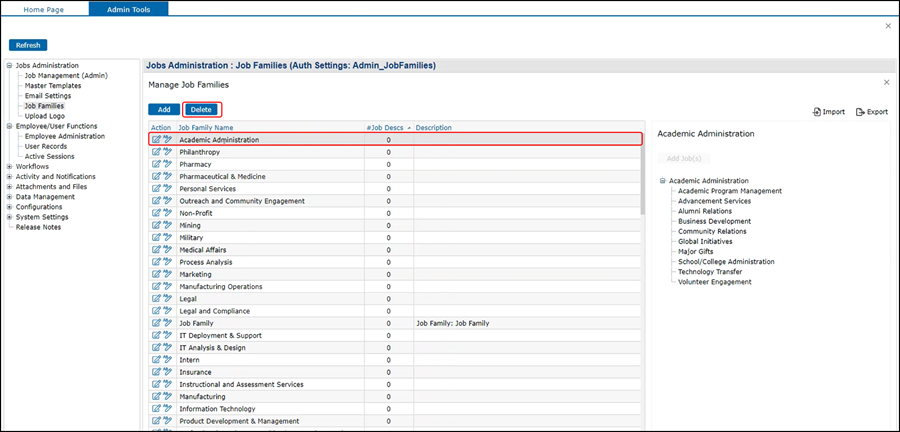
Task: Click the second action icon beside Insurance
Action: pos(167,372)
